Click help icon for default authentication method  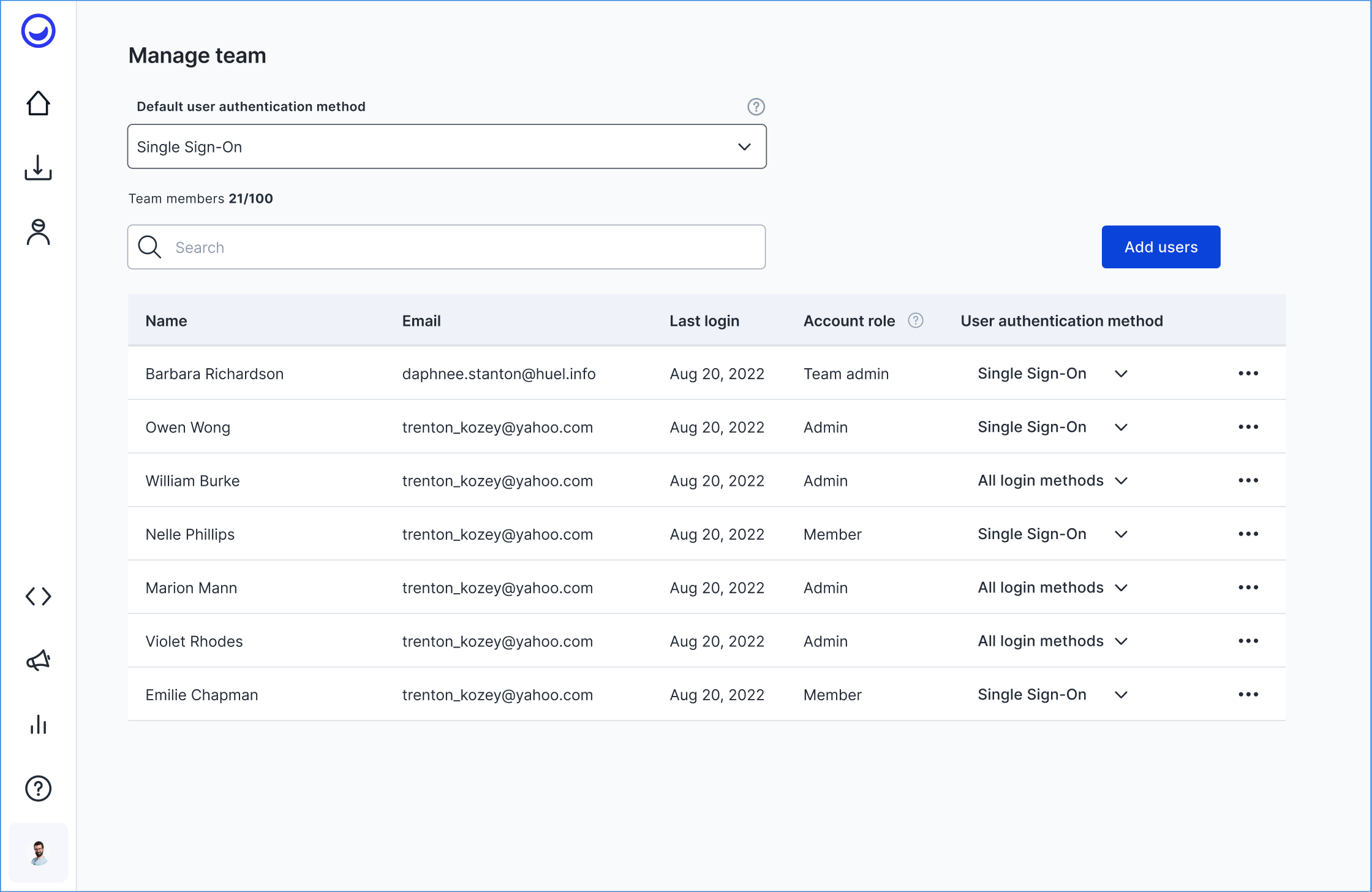(756, 107)
